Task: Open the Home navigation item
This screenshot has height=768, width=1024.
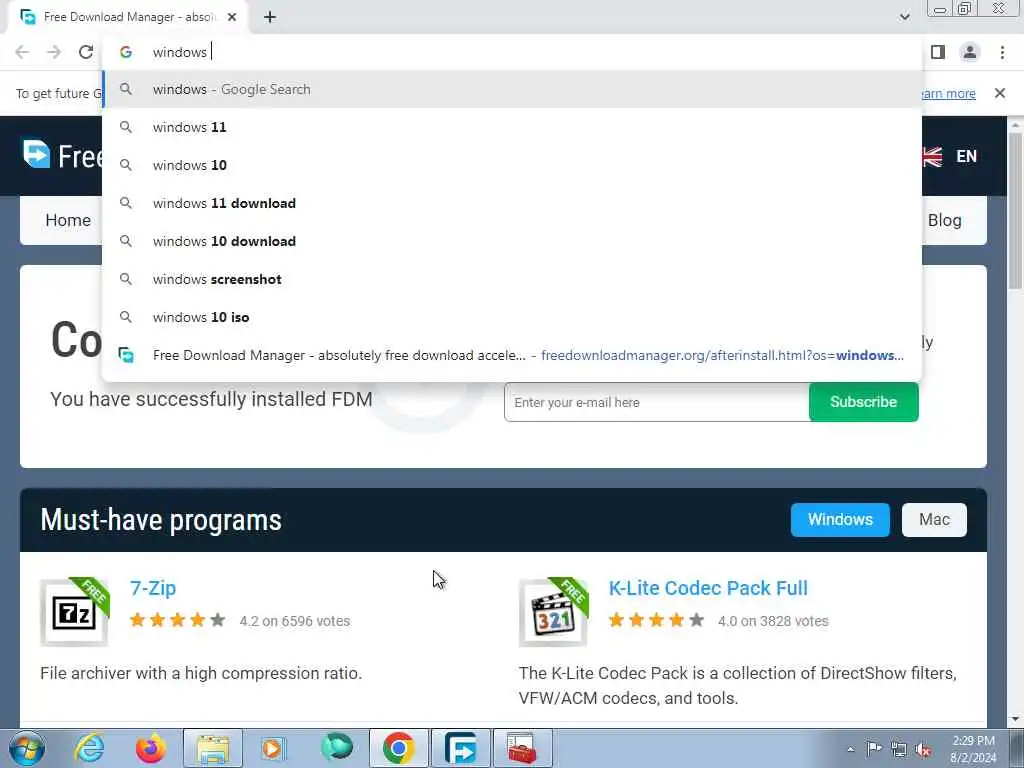Action: 68,220
